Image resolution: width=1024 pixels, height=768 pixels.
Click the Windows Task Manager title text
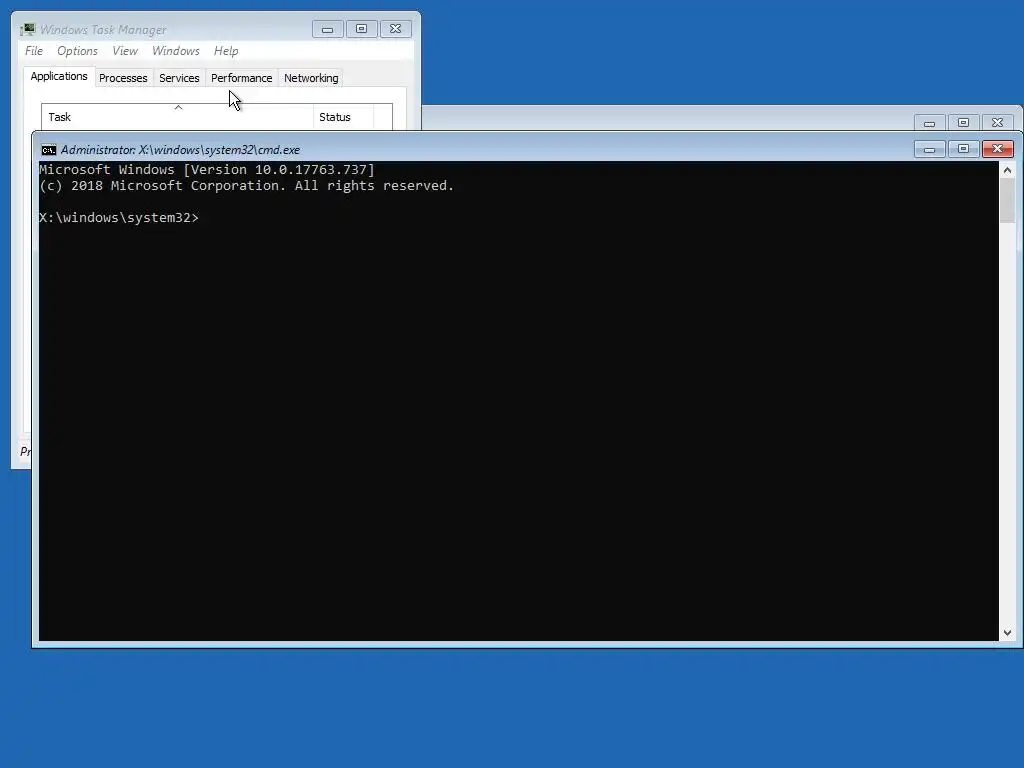103,30
